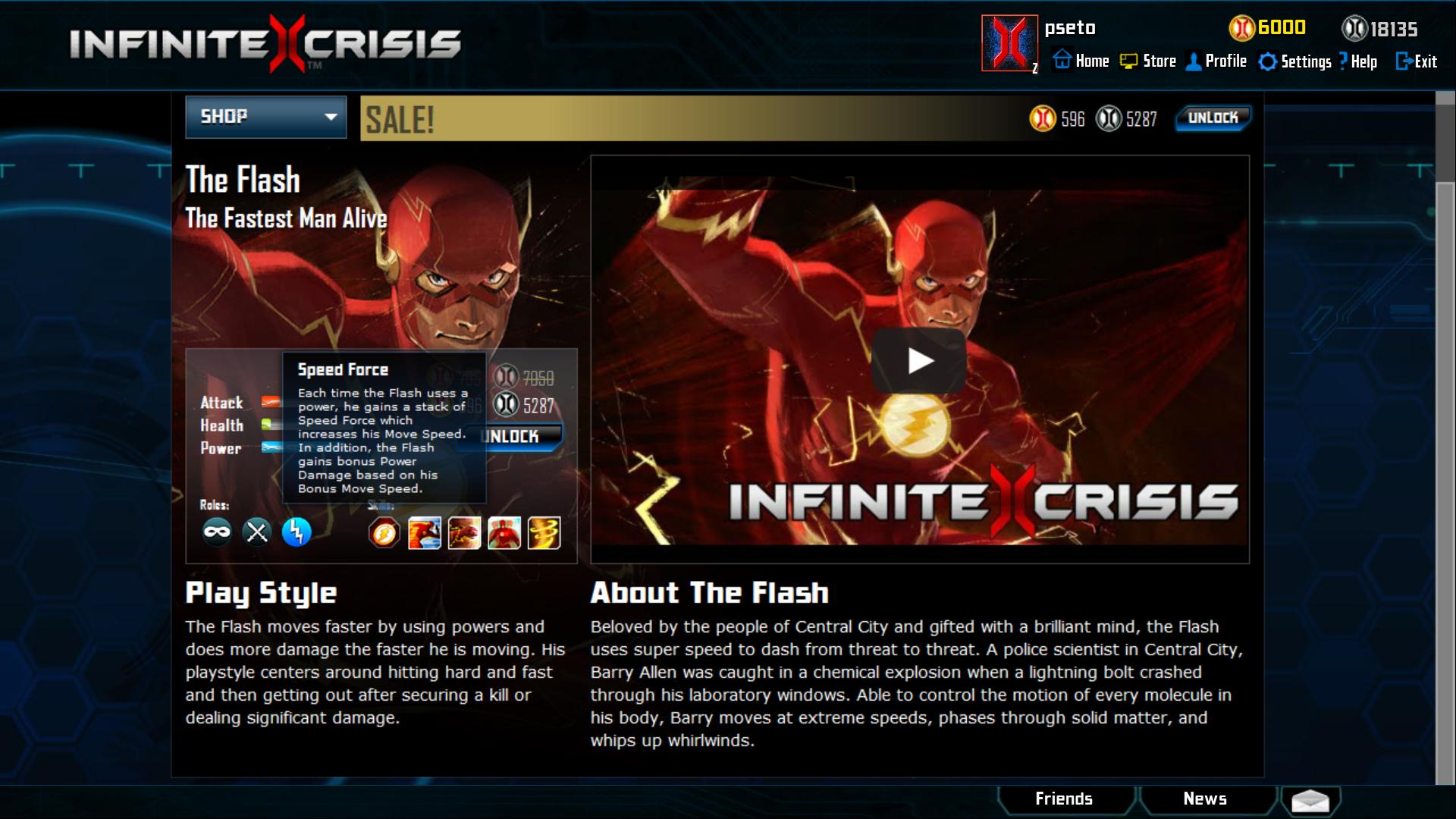Play the Flash champion video
This screenshot has height=819, width=1456.
[919, 361]
